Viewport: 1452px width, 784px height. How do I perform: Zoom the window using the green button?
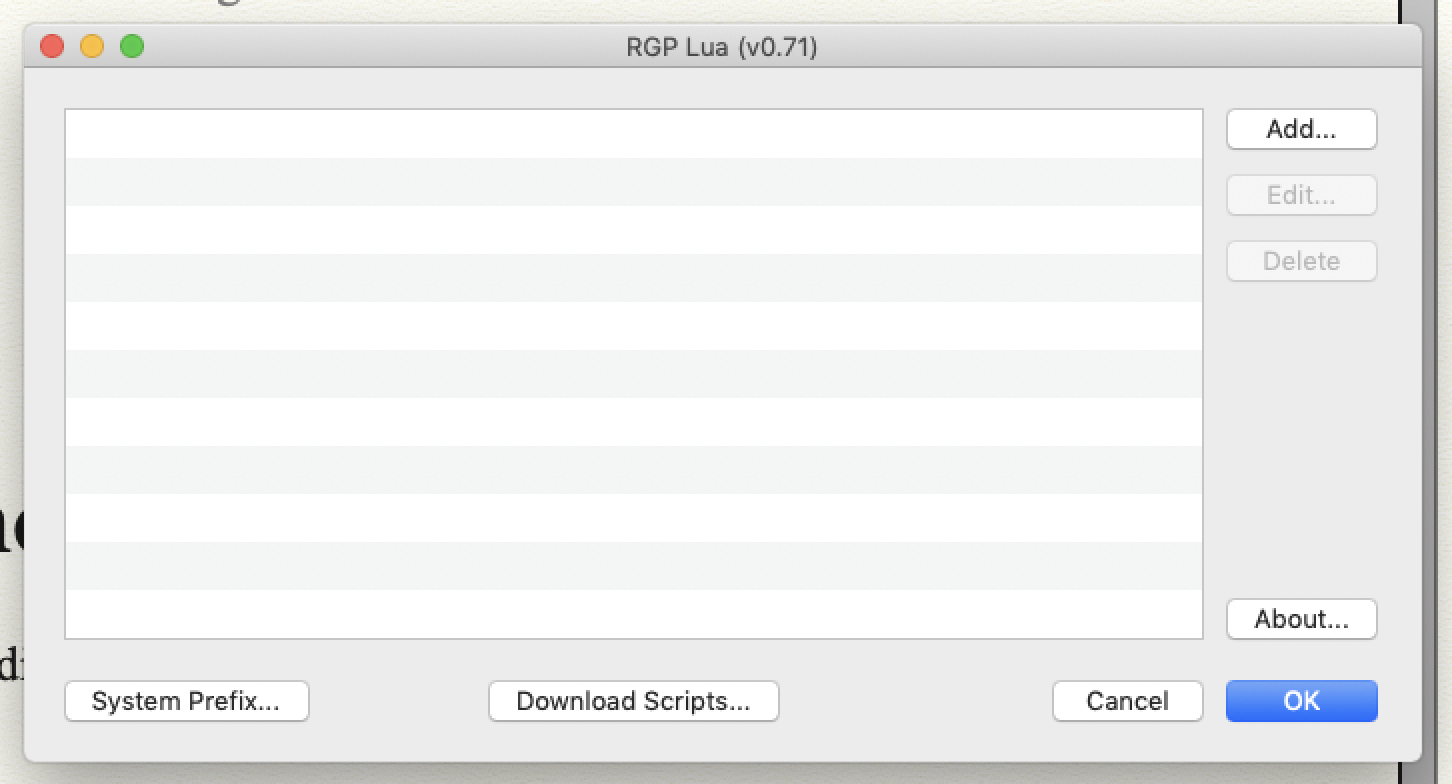(132, 46)
